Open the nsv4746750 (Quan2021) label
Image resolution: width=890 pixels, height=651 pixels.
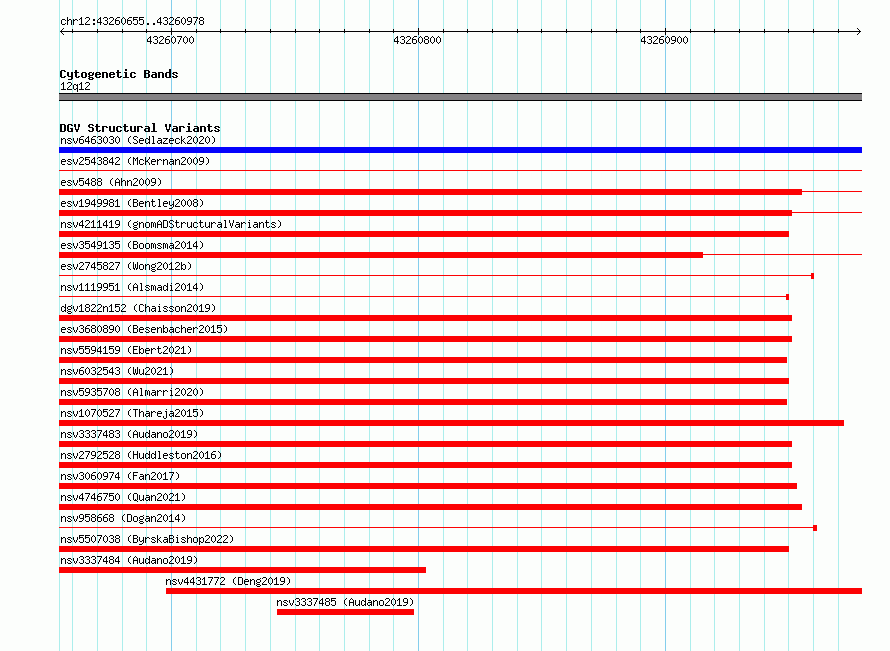(x=123, y=497)
